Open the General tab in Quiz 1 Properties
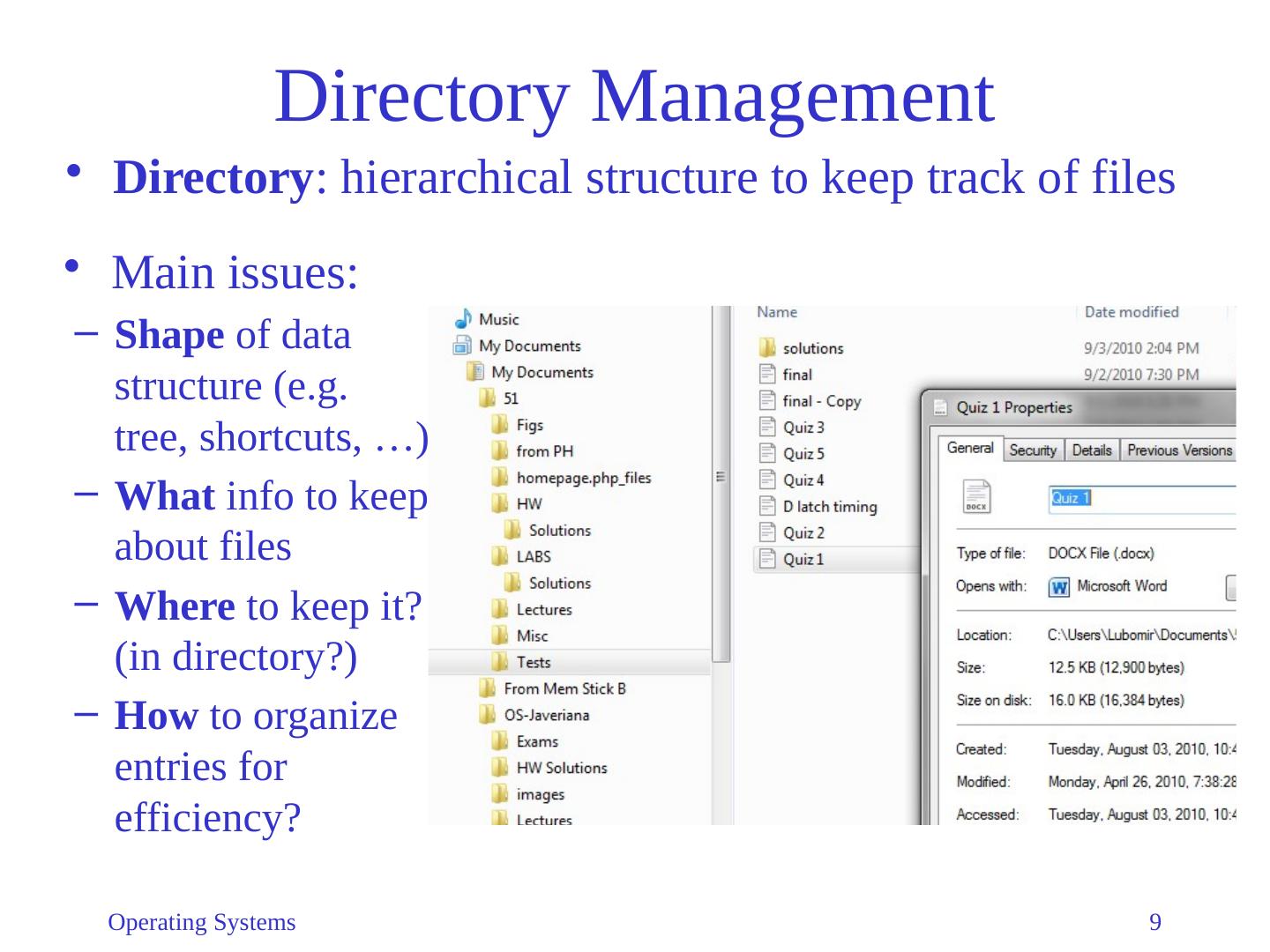The height and width of the screenshot is (952, 1270). click(970, 449)
